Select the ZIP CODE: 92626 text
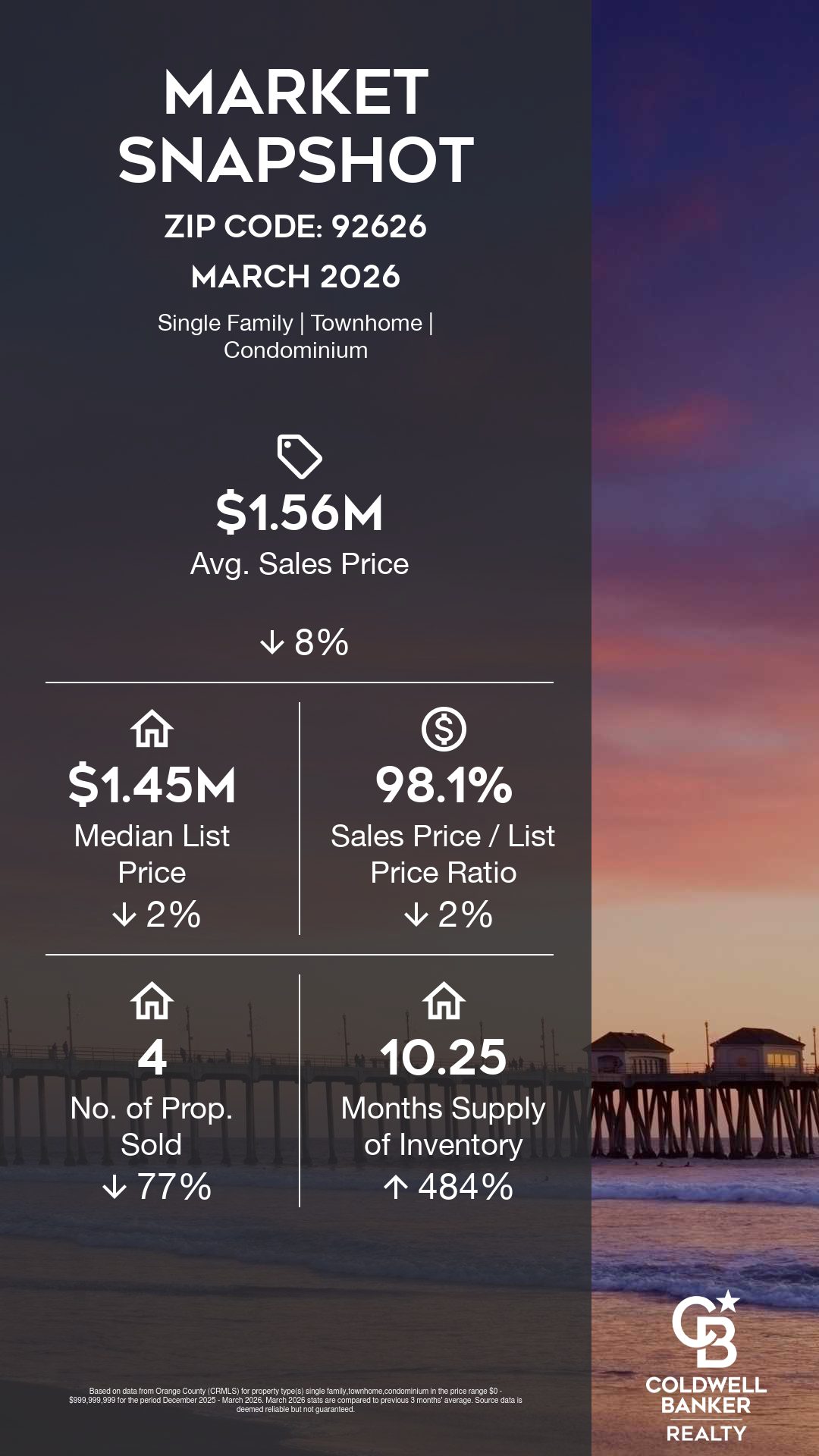819x1456 pixels. [296, 226]
